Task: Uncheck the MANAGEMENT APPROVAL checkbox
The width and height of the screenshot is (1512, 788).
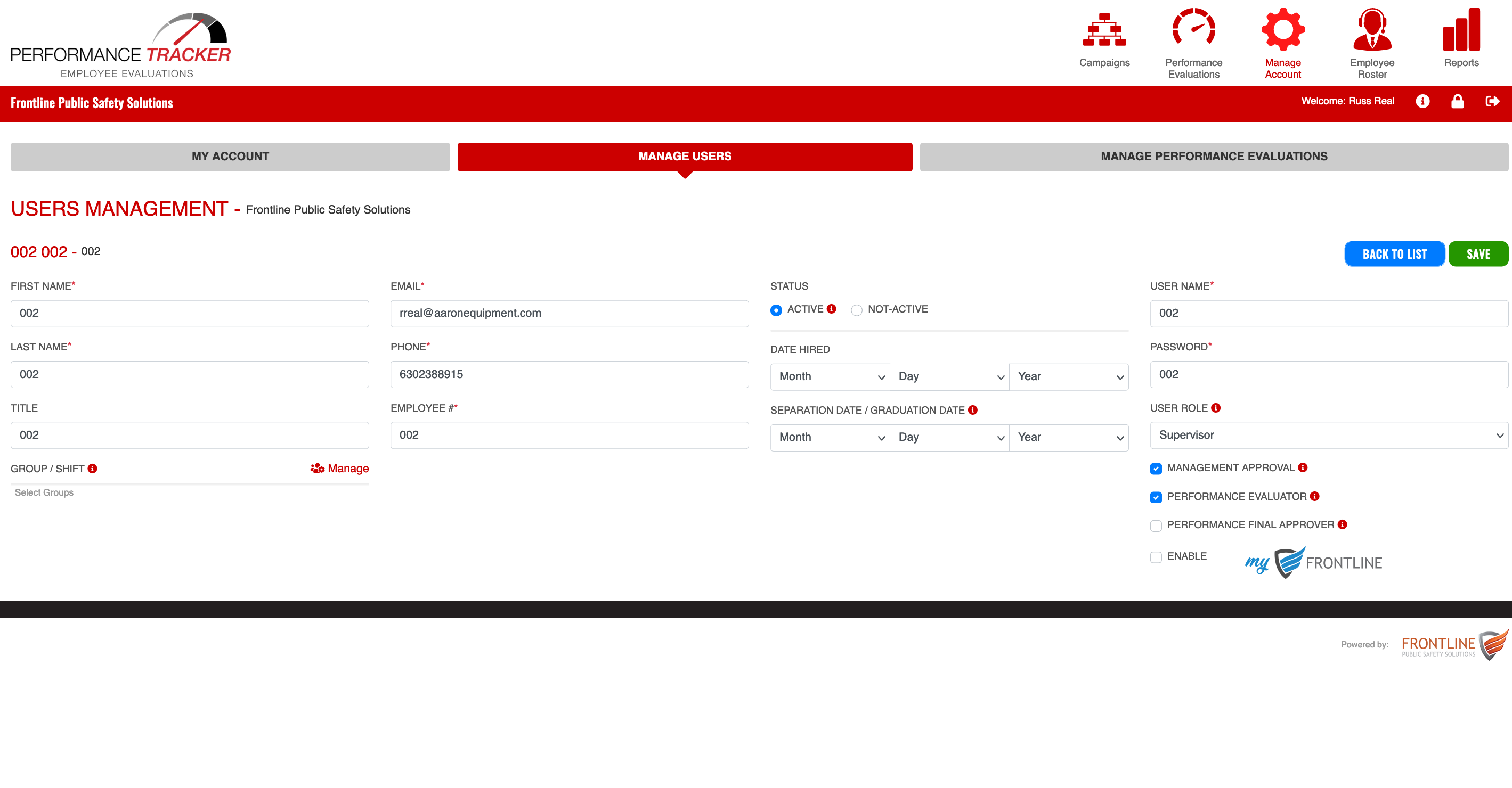Action: click(x=1156, y=468)
